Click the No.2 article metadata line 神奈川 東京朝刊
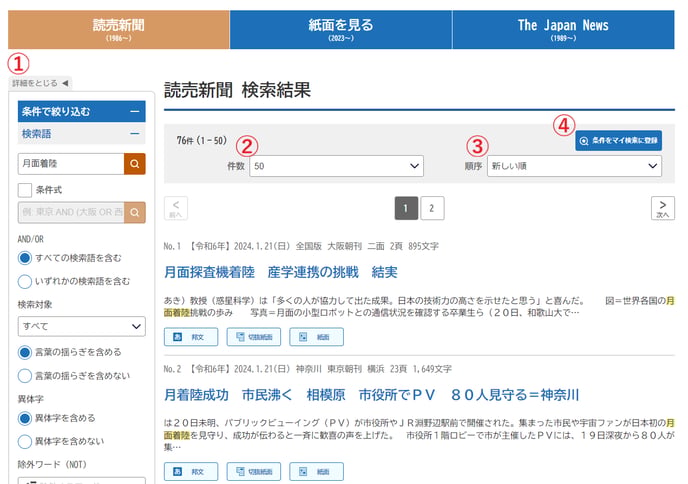Viewport: 688px width, 484px height. pos(308,369)
